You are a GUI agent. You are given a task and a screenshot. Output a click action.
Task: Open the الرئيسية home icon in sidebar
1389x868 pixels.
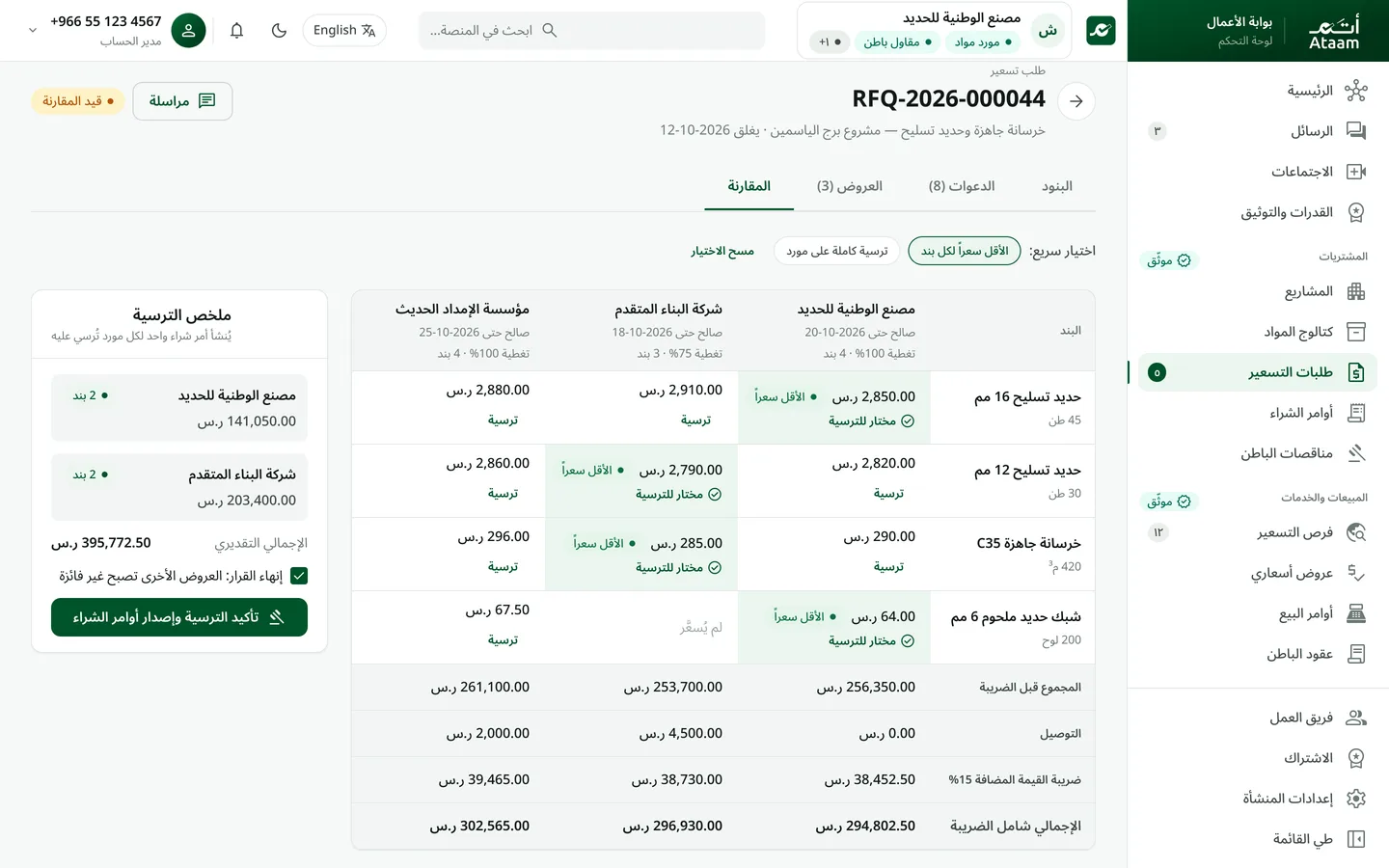1355,91
